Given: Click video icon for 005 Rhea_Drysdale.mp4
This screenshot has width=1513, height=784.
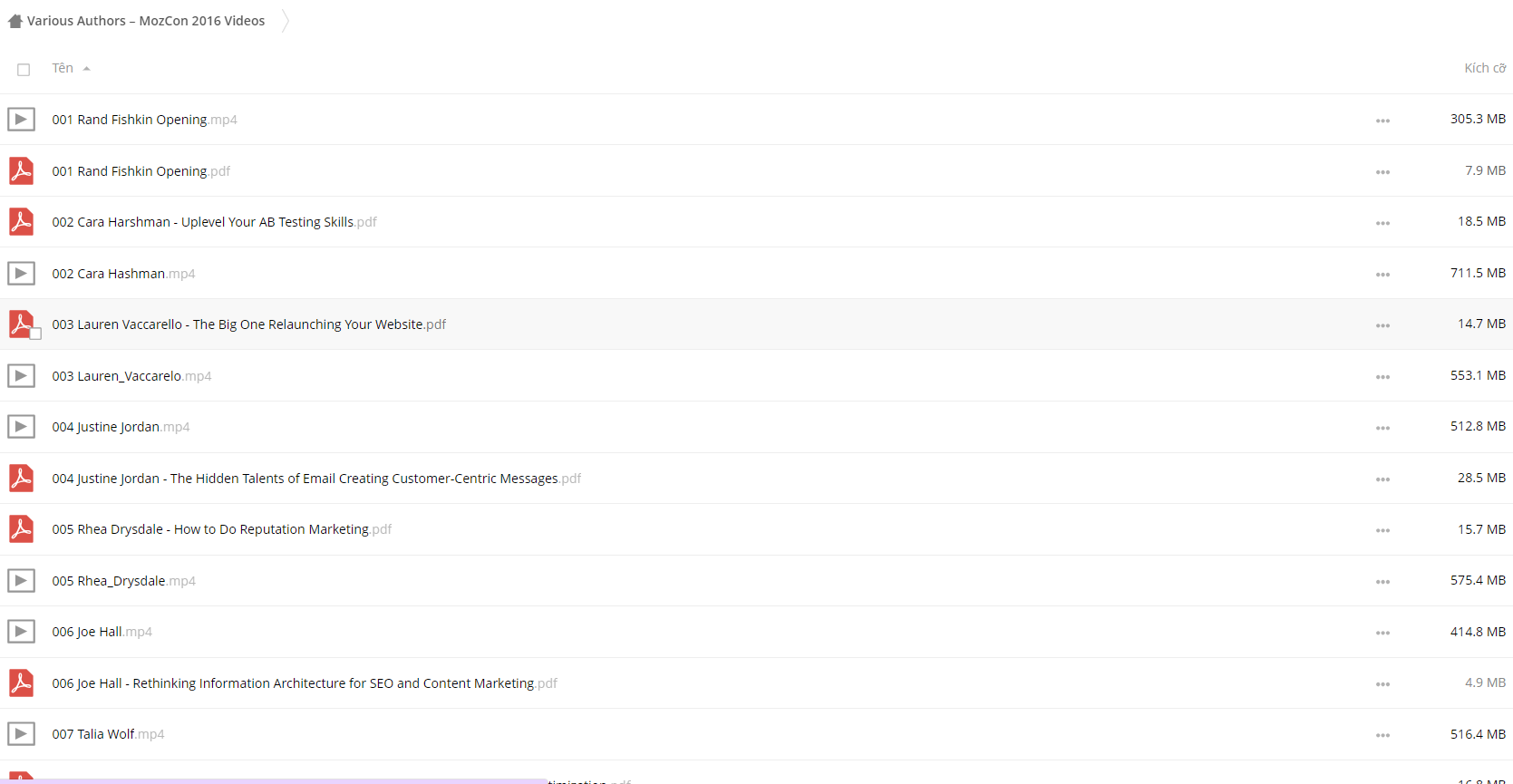Looking at the screenshot, I should (22, 580).
